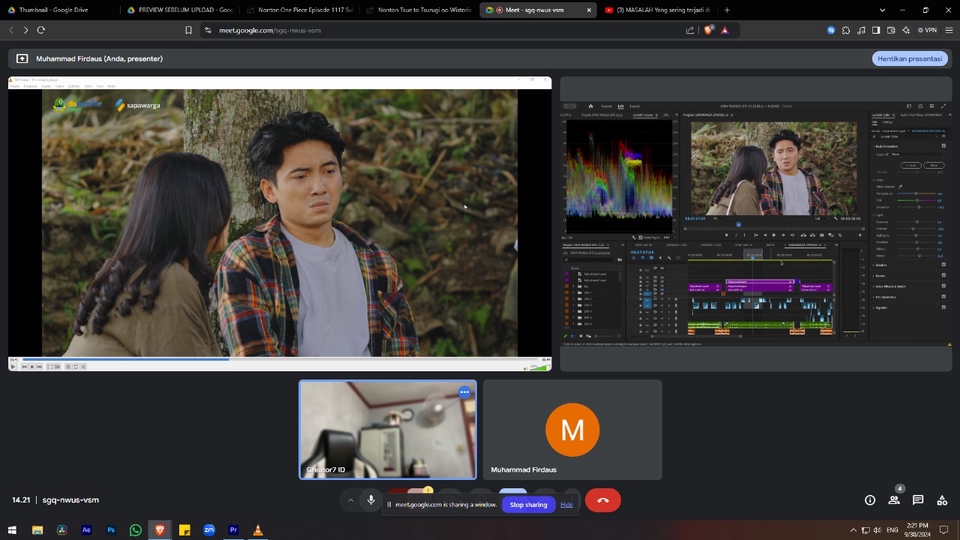Open a new browser tab

(x=727, y=10)
